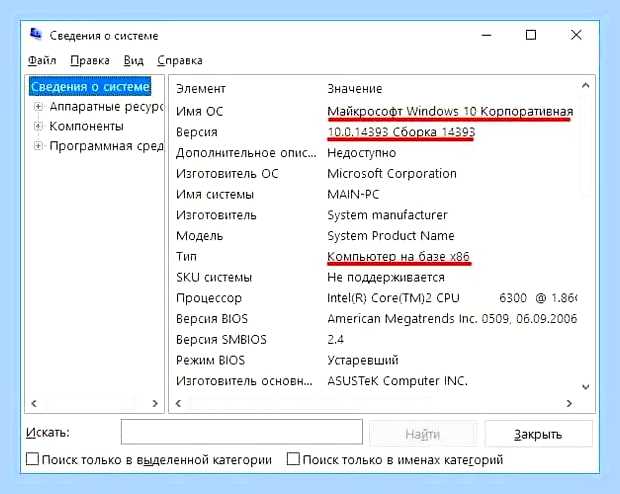Enable Поиск только в выделенной категории
620x494 pixels.
pyautogui.click(x=32, y=459)
